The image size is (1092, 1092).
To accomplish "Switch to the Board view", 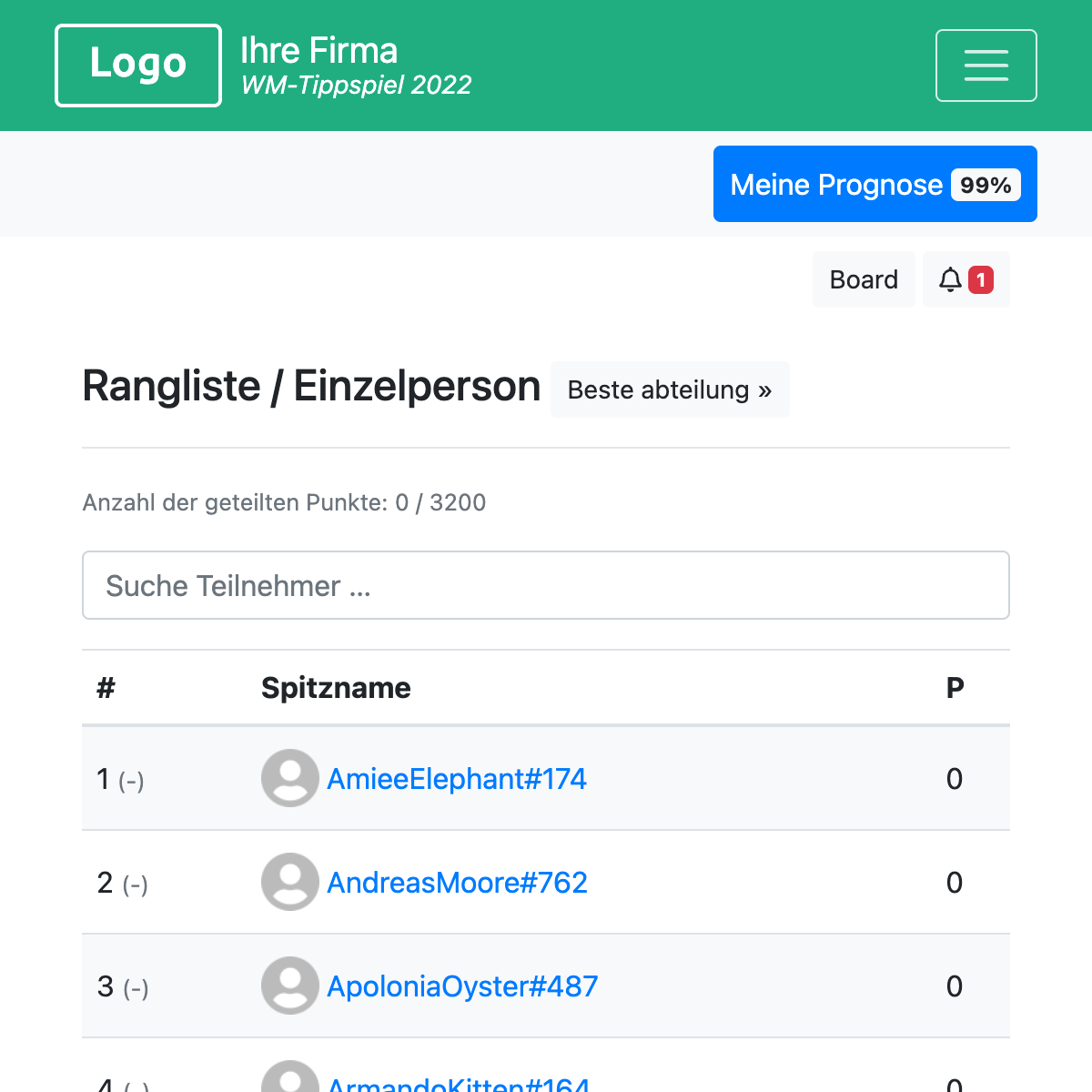I will pos(863,280).
